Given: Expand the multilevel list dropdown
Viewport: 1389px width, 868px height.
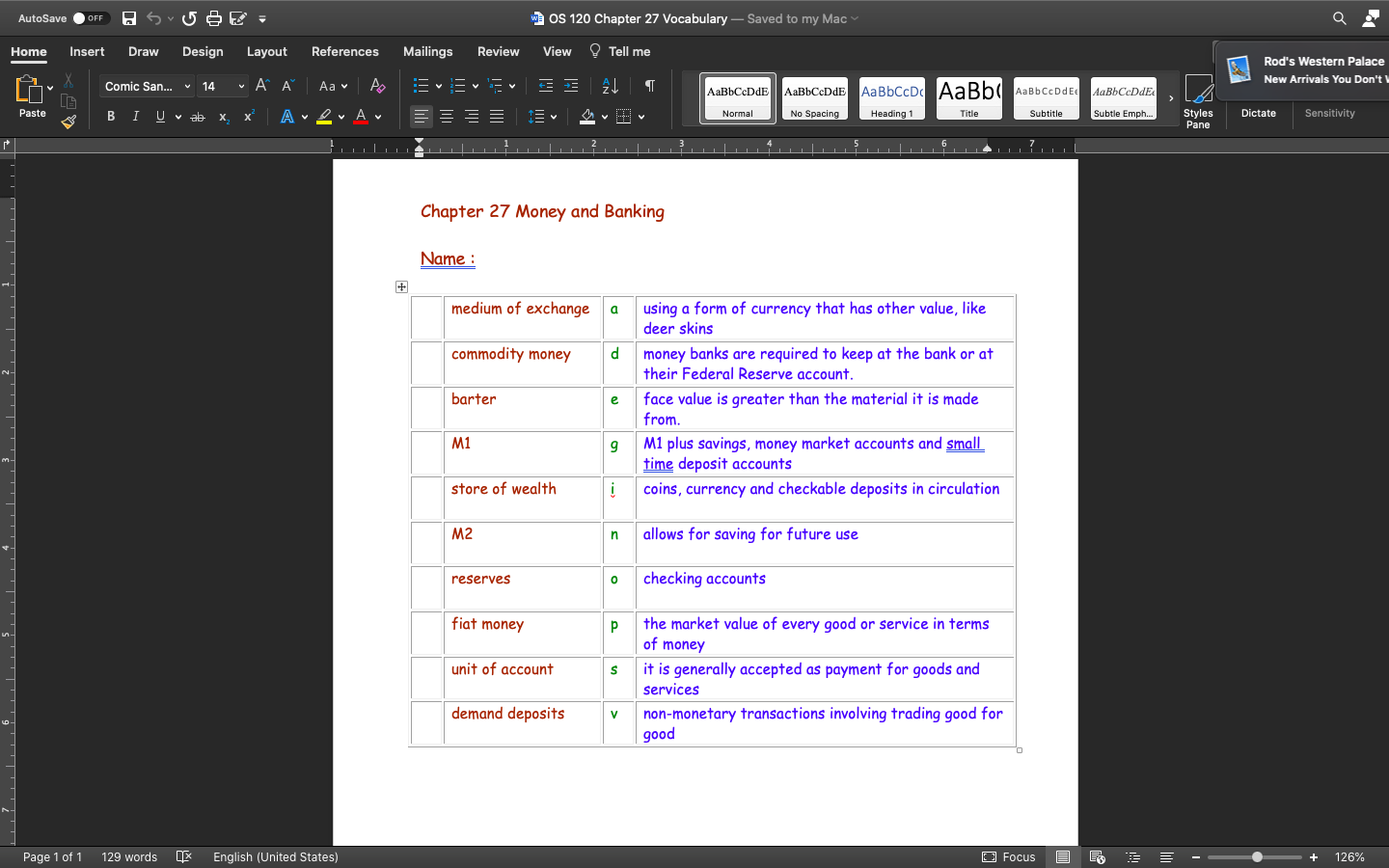Looking at the screenshot, I should [512, 87].
